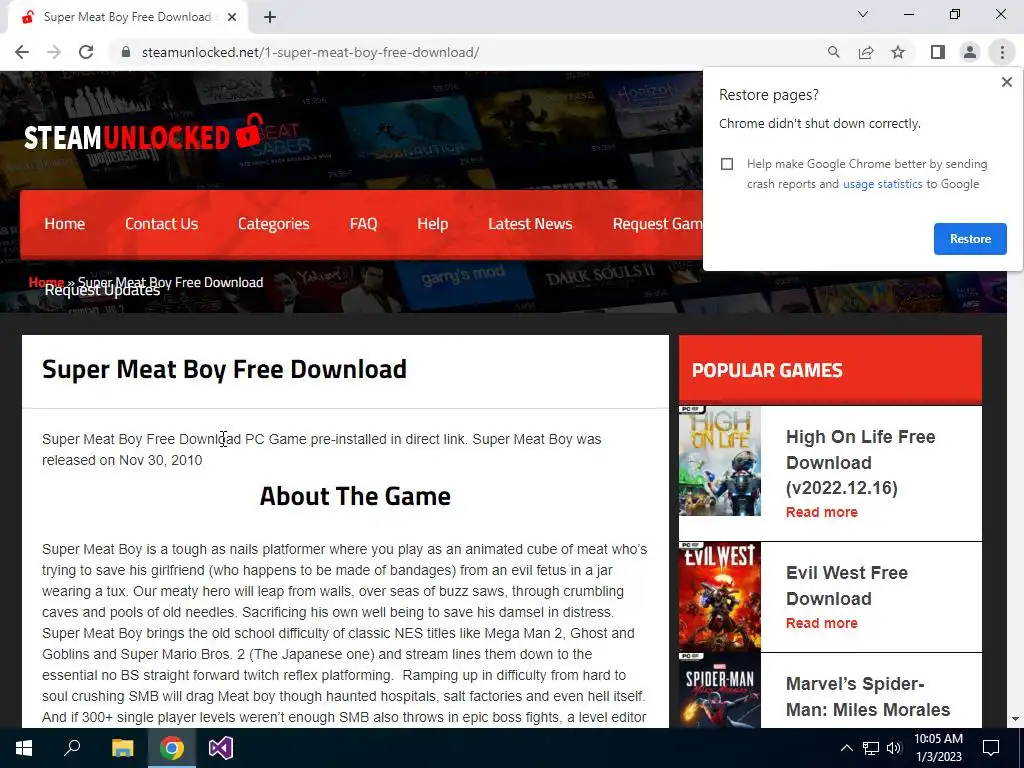Open the usage statistics link
Viewport: 1024px width, 768px height.
click(882, 184)
